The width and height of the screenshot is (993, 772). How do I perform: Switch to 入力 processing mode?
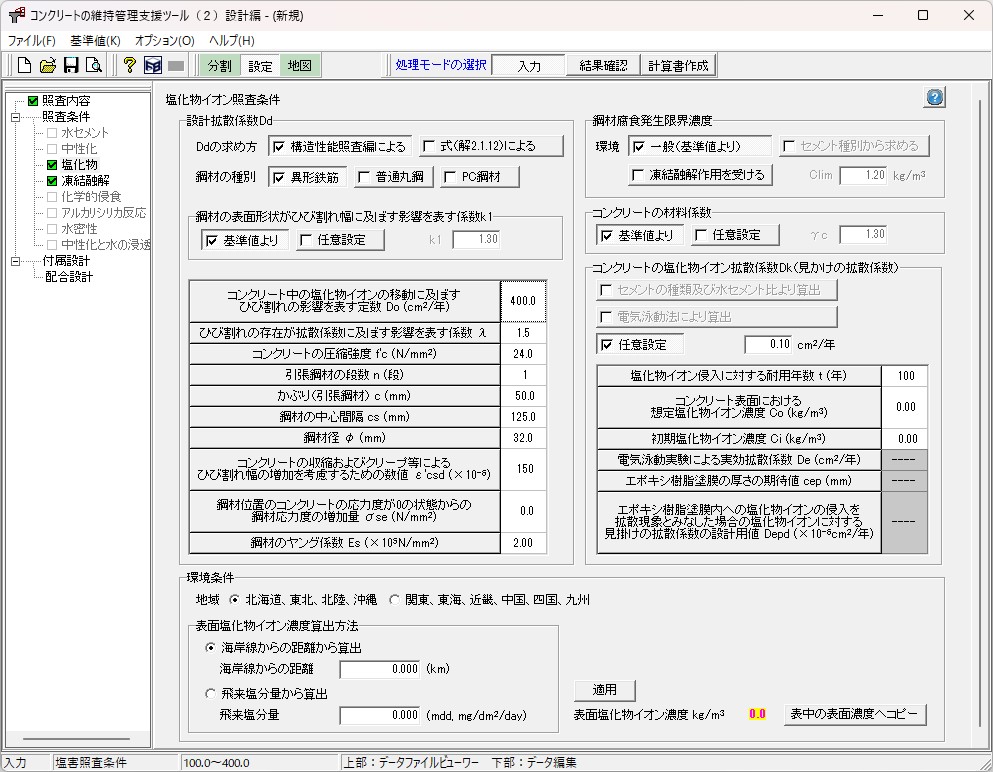click(529, 65)
